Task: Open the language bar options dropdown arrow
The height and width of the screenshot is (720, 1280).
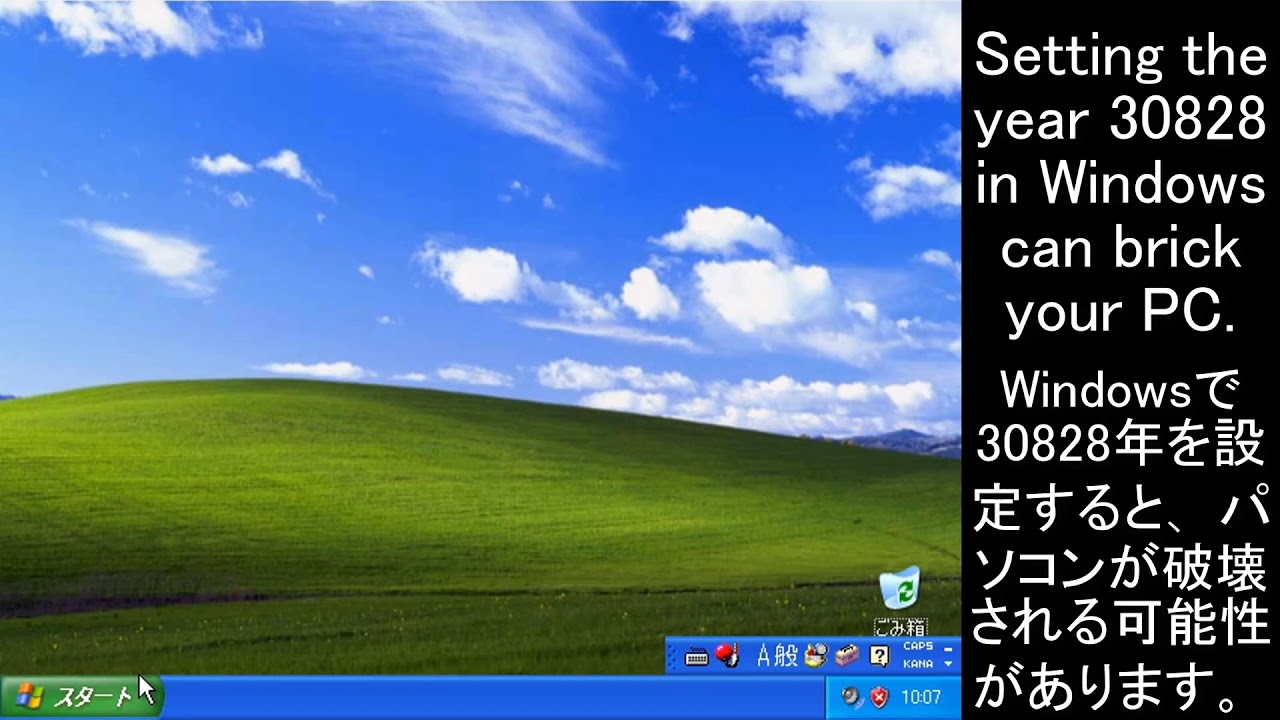Action: pyautogui.click(x=948, y=664)
